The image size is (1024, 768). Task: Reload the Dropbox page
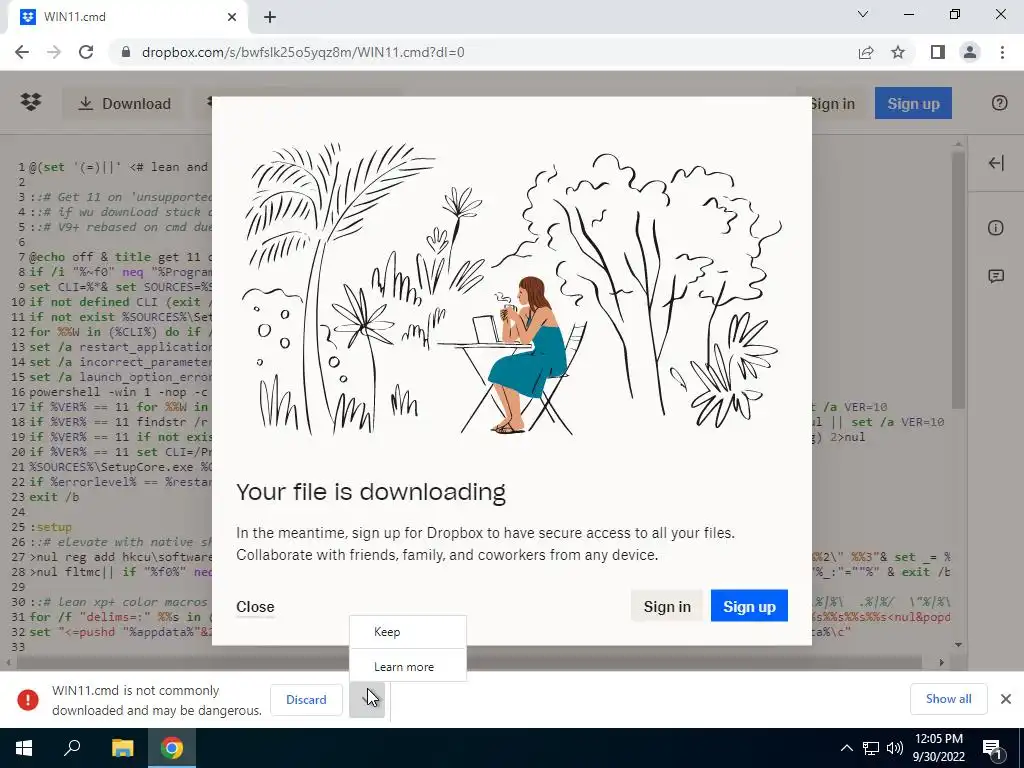[x=86, y=52]
